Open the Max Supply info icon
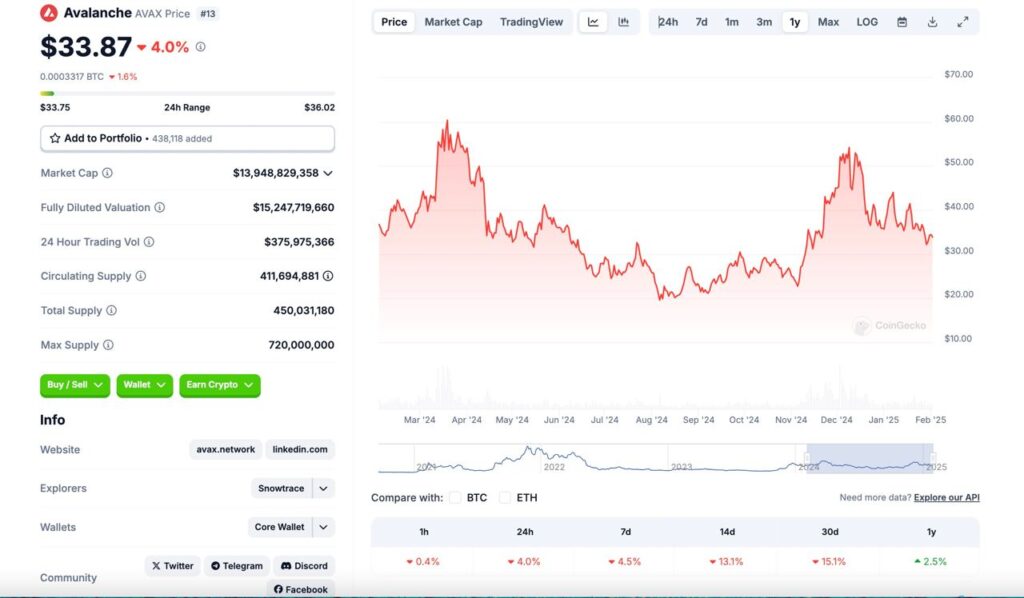The image size is (1024, 598). (108, 345)
